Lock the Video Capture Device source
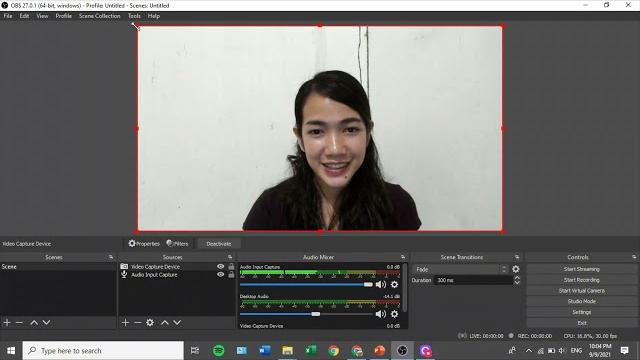Screen dimensions: 640x360 [x=231, y=267]
